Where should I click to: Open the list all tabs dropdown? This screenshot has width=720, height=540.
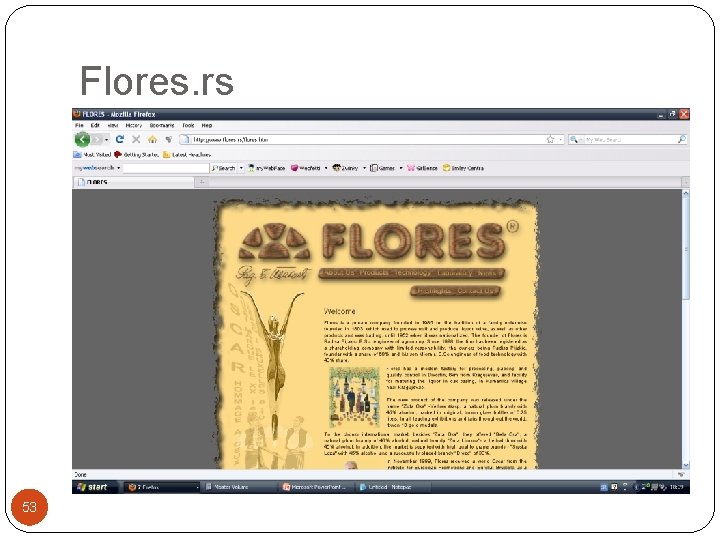coord(685,183)
